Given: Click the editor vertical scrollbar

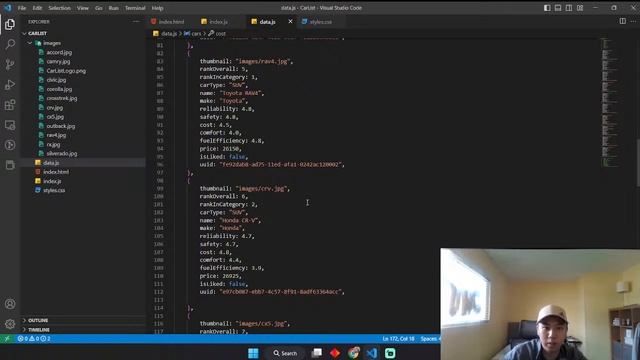Looking at the screenshot, I should coord(638,162).
